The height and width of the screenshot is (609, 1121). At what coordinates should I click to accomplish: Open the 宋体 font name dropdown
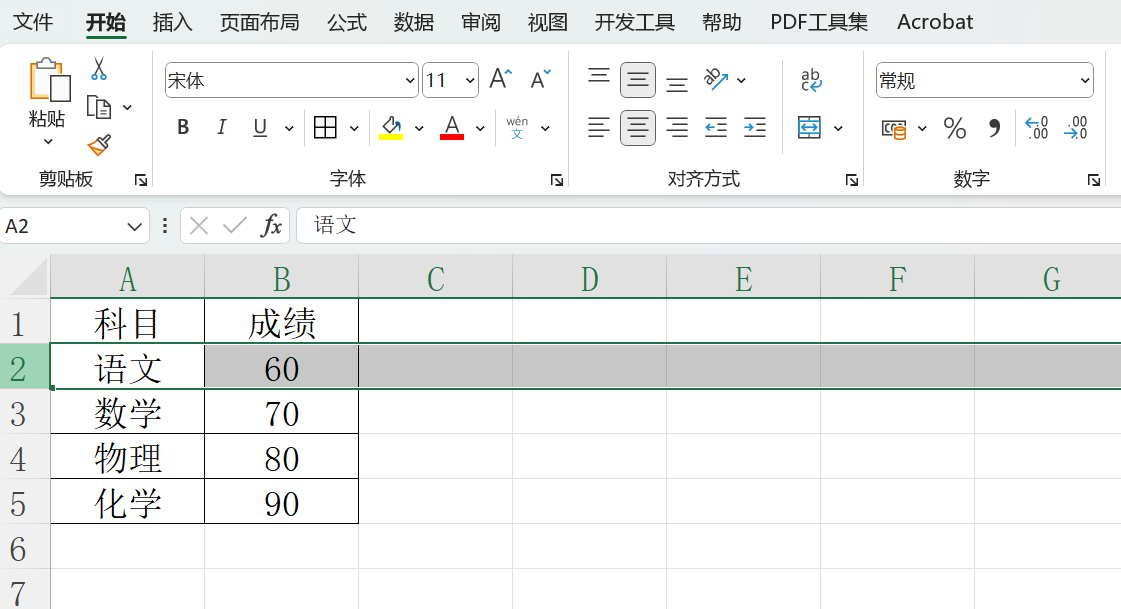pyautogui.click(x=410, y=80)
